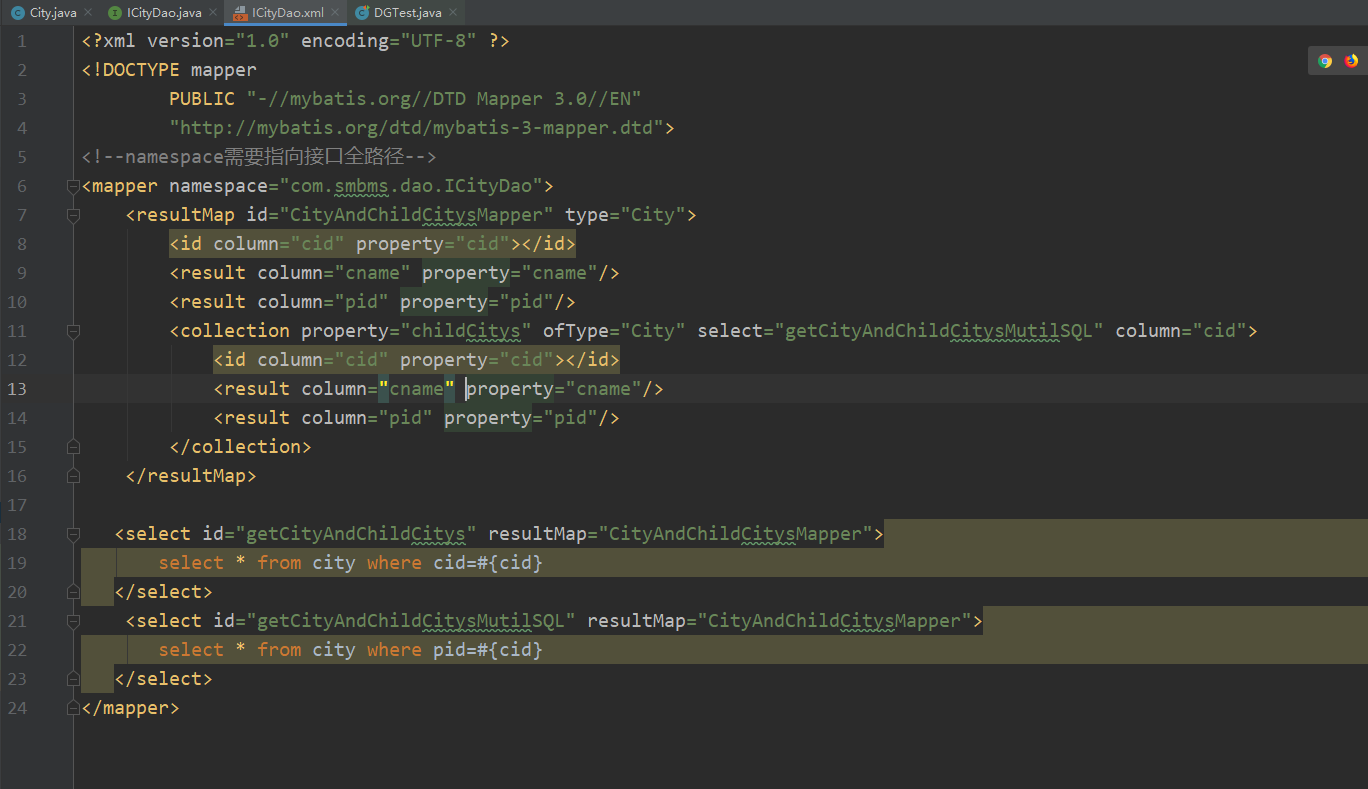Image resolution: width=1368 pixels, height=789 pixels.
Task: Click result column="pid" on line 14
Action: (323, 418)
